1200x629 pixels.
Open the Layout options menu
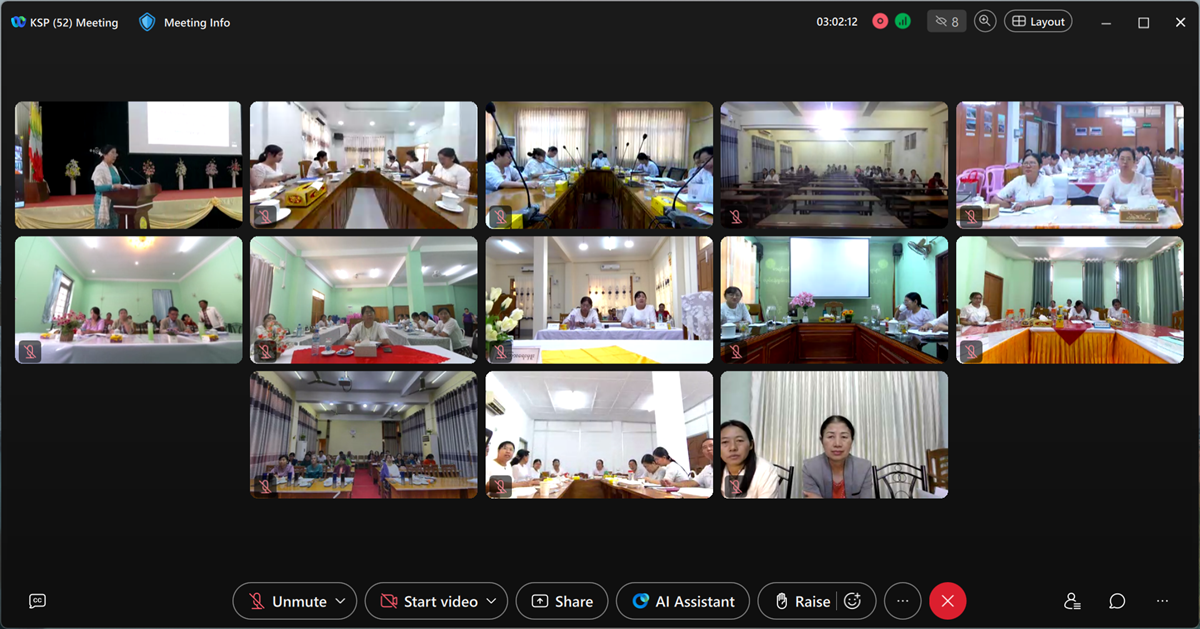(x=1038, y=21)
